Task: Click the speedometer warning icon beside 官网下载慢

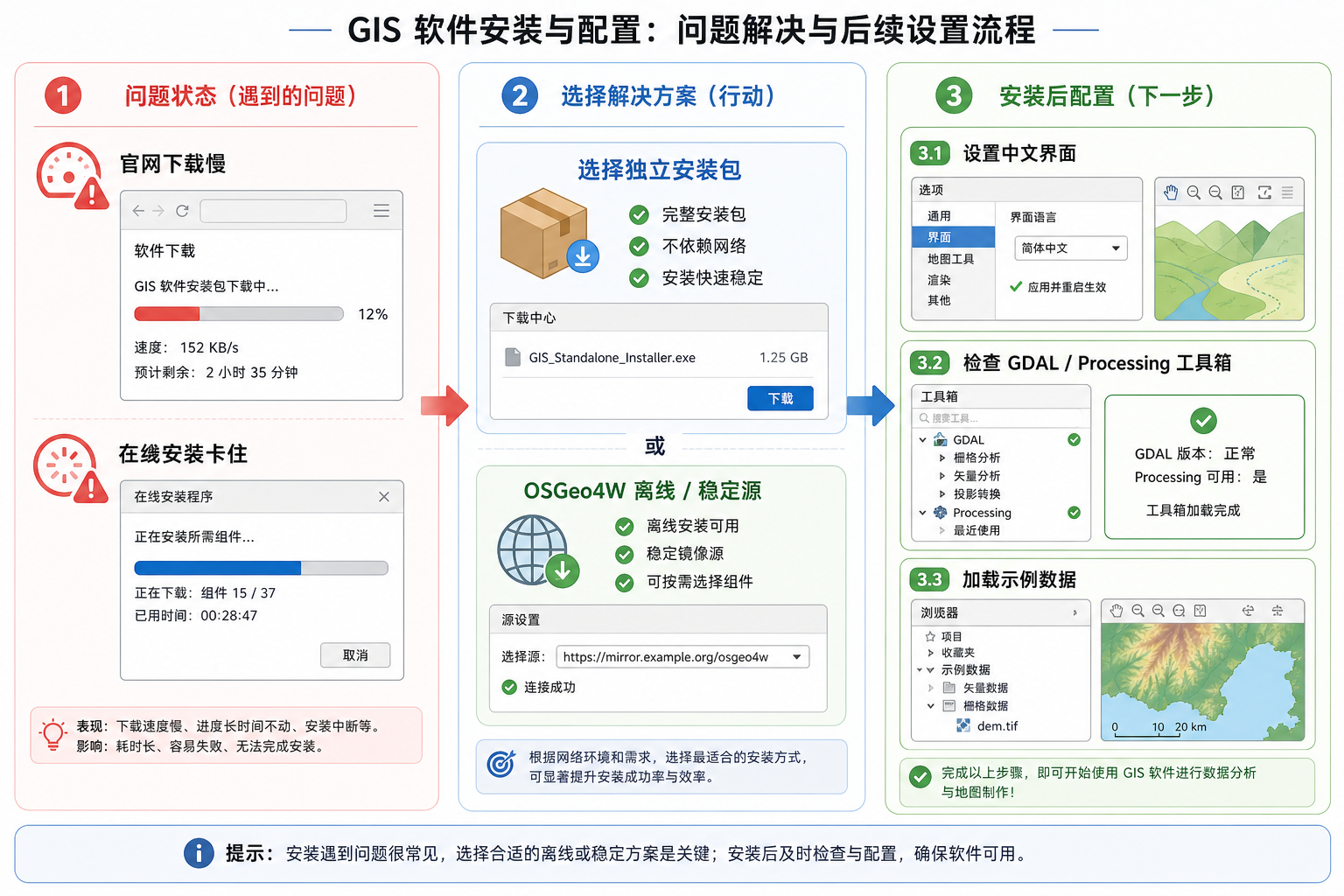Action: tap(72, 176)
